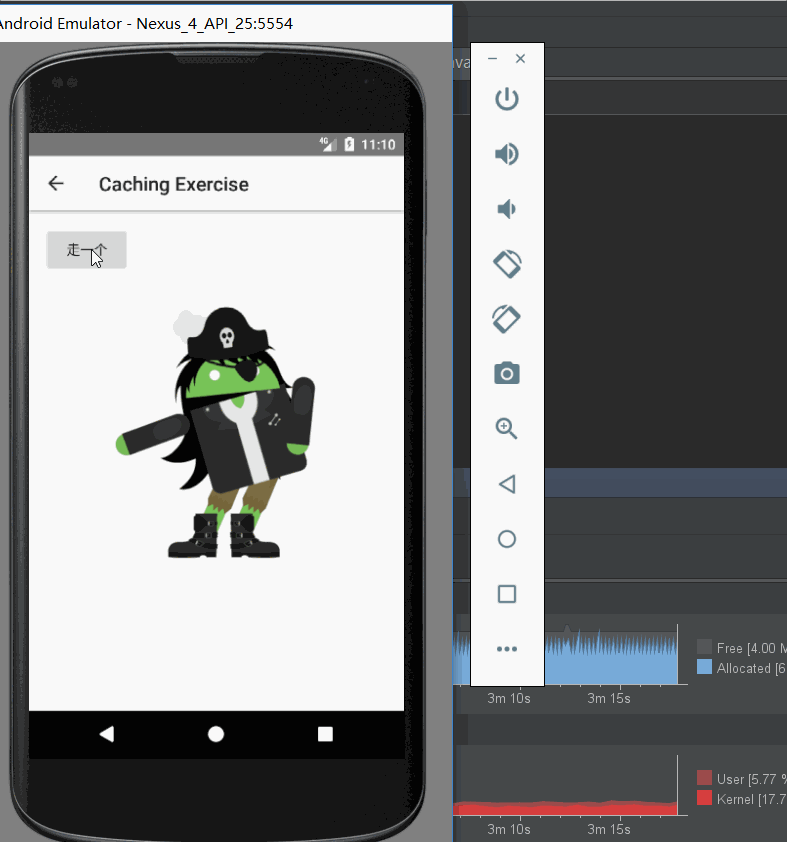Click the red CPU usage graph
787x842 pixels.
(565, 809)
